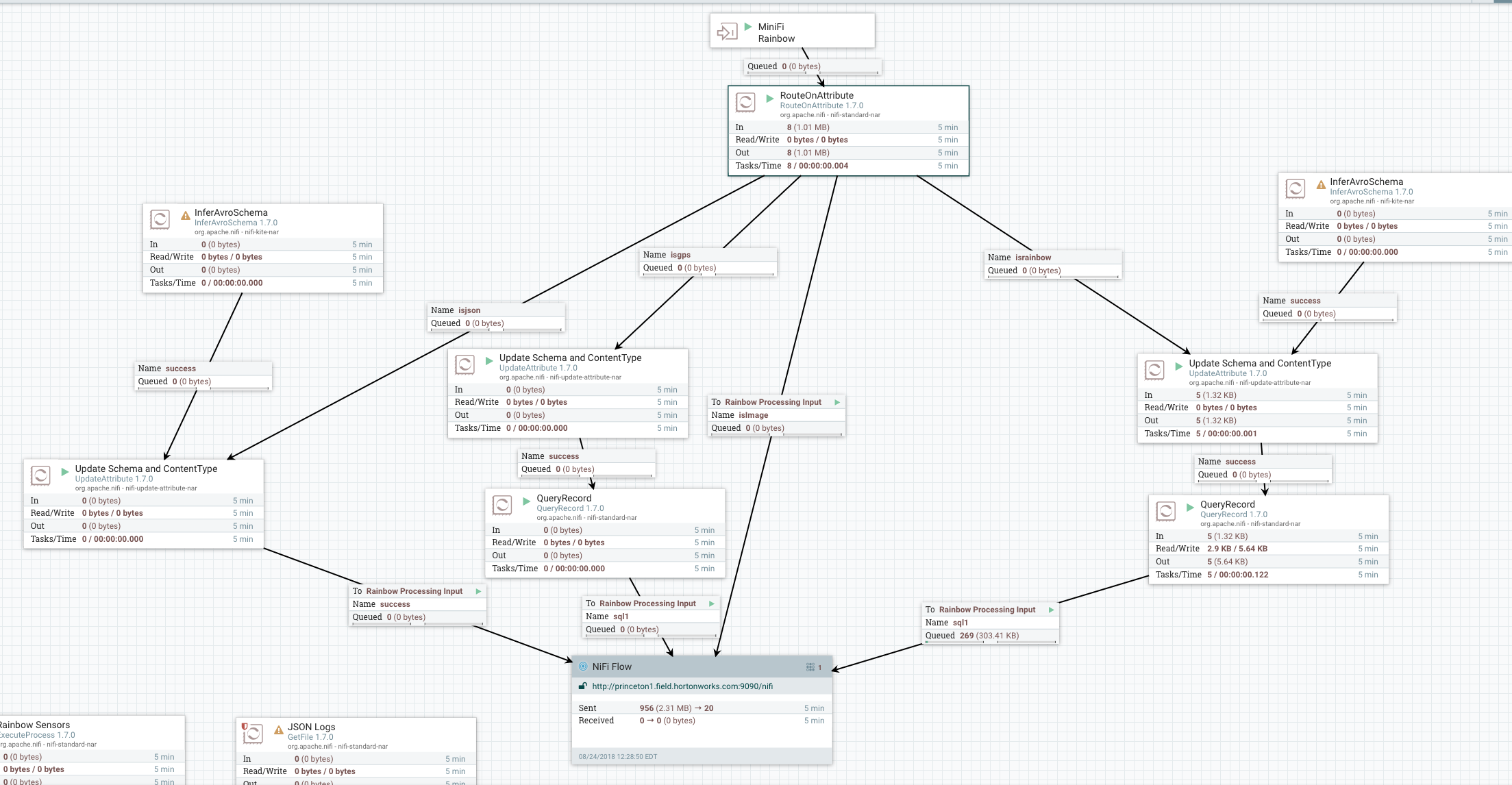
Task: Click the RouteOnAttribute processor name
Action: 817,95
